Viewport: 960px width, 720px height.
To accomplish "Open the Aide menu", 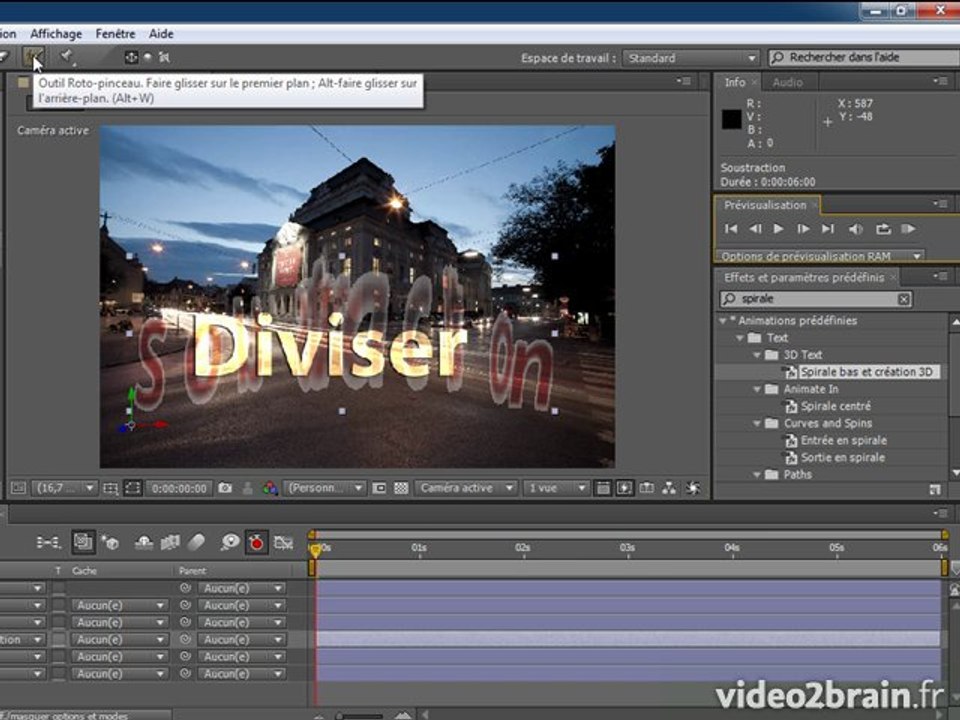I will tap(161, 34).
